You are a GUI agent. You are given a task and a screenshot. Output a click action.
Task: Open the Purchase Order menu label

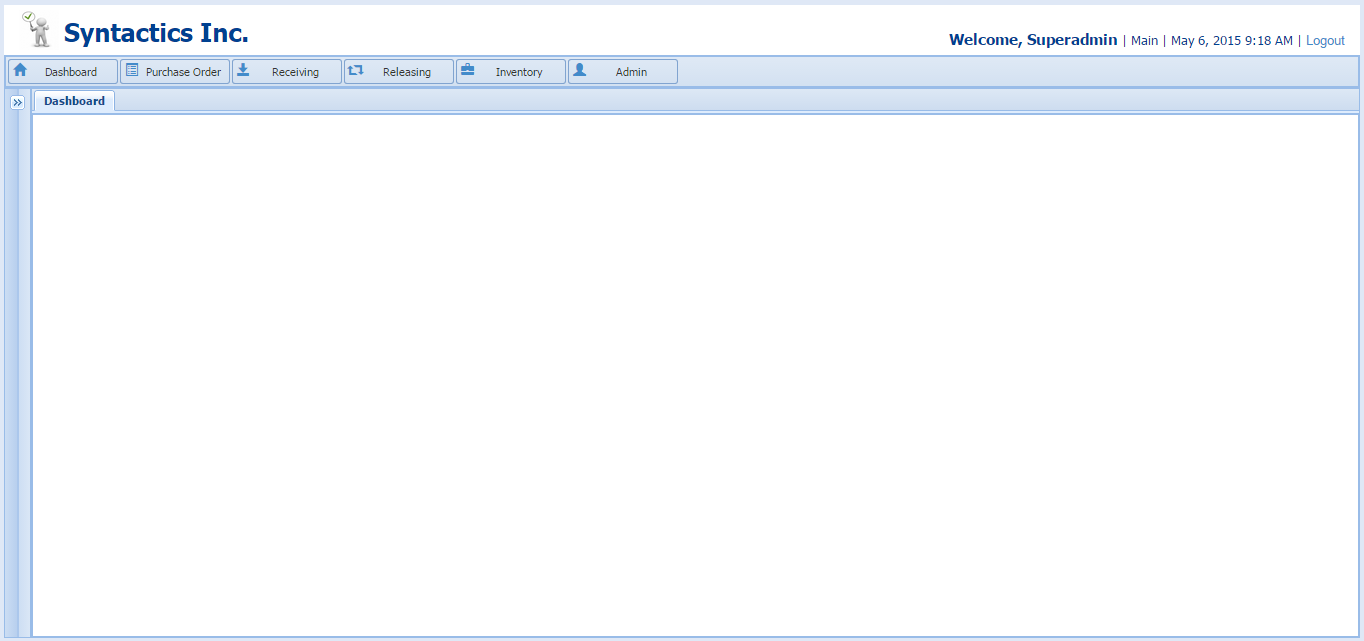(x=183, y=72)
